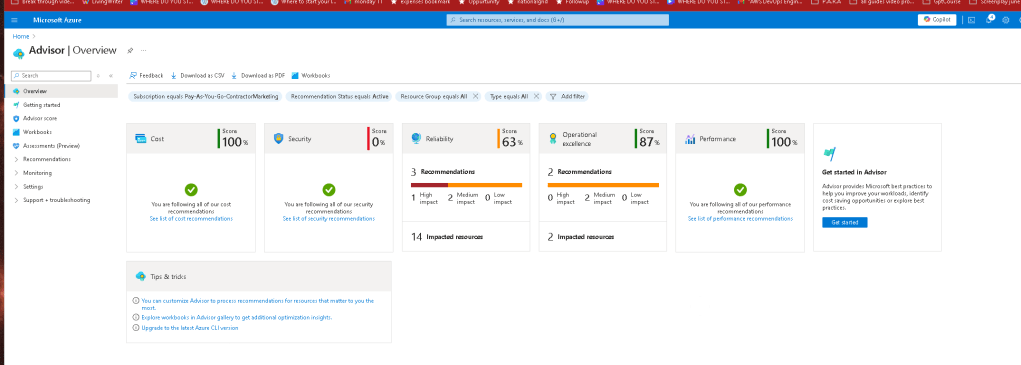The height and width of the screenshot is (365, 1021).
Task: Select Getting started icon in sidebar
Action: pyautogui.click(x=16, y=105)
